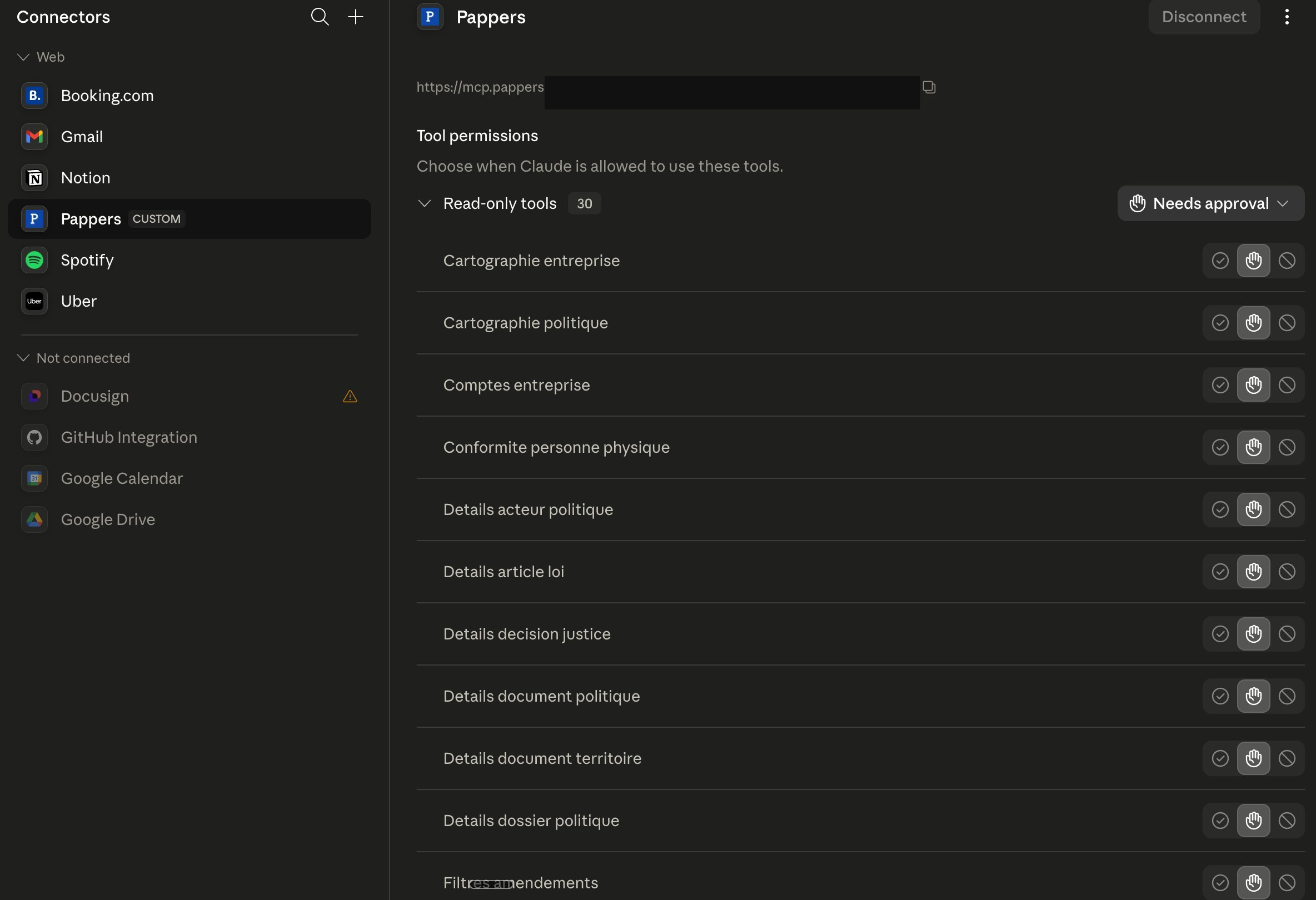Click the Tool permissions heading
Image resolution: width=1316 pixels, height=900 pixels.
pyautogui.click(x=477, y=136)
